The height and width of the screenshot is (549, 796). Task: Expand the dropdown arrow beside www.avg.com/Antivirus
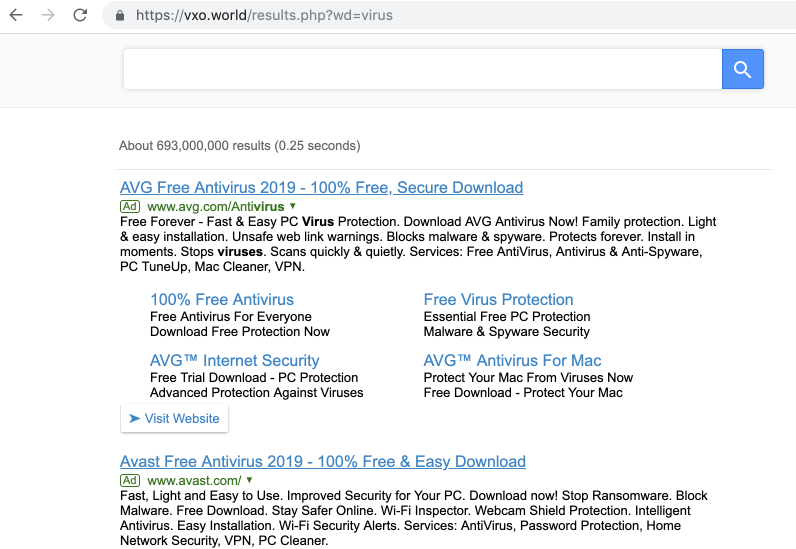point(293,206)
